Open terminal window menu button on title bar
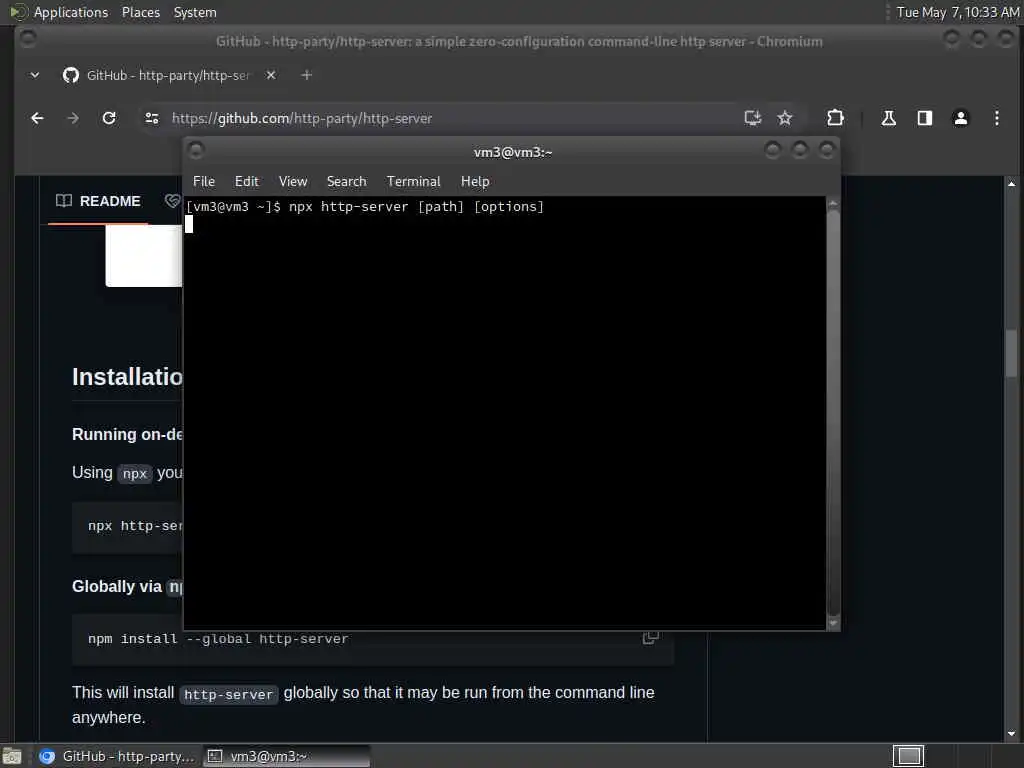 196,152
